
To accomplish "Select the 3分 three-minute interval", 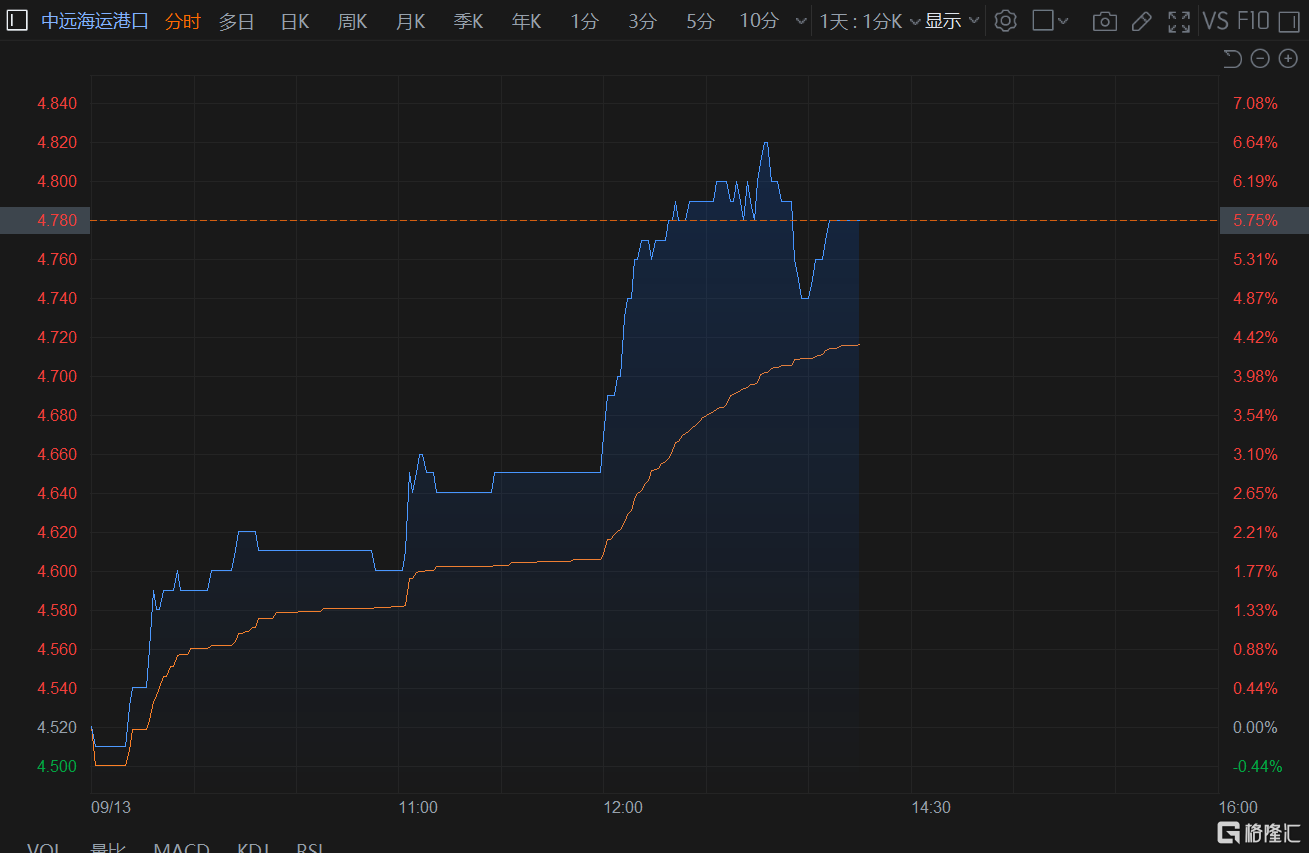I will click(642, 21).
